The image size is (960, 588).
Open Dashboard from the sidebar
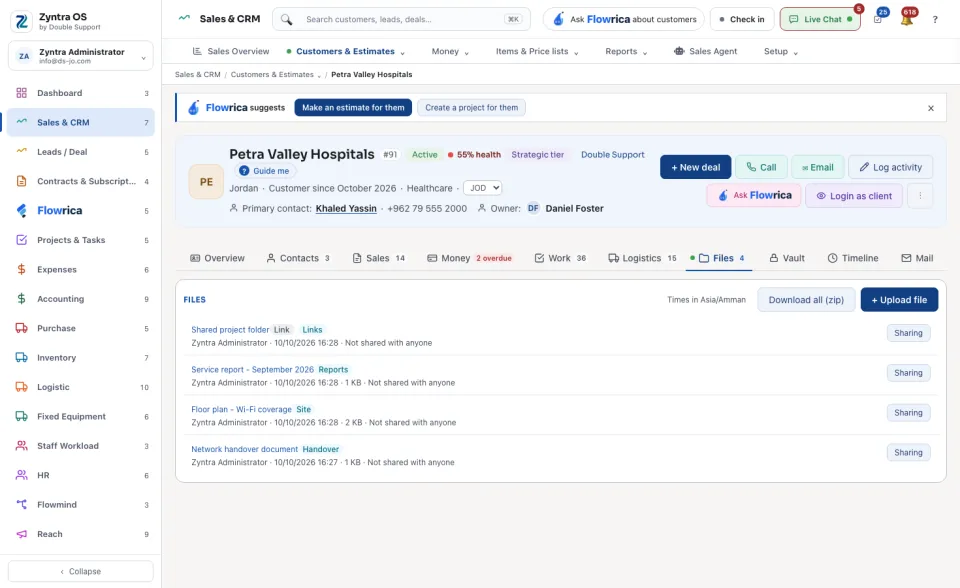pyautogui.click(x=81, y=93)
